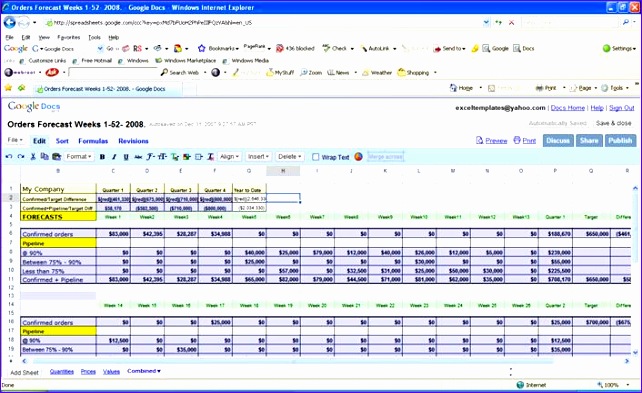Apply underline formatting
The width and height of the screenshot is (642, 393).
tap(126, 157)
